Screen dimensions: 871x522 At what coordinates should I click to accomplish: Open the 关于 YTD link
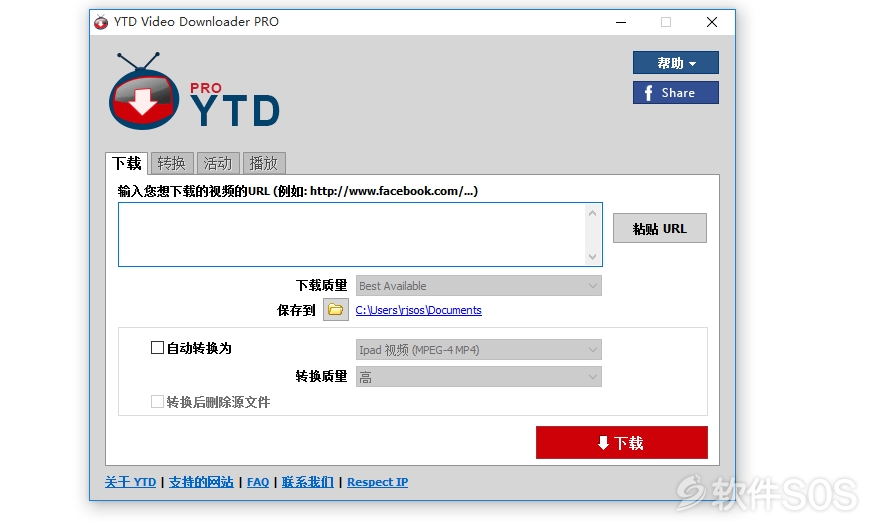pos(131,482)
